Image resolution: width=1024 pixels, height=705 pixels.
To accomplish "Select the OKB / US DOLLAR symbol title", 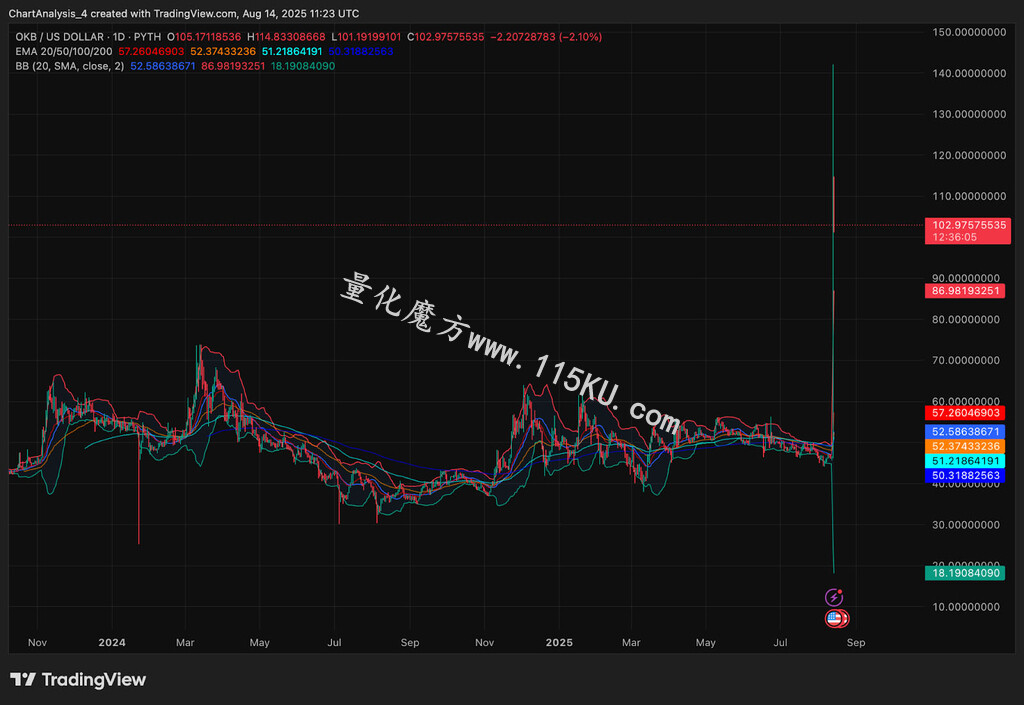I will [60, 37].
